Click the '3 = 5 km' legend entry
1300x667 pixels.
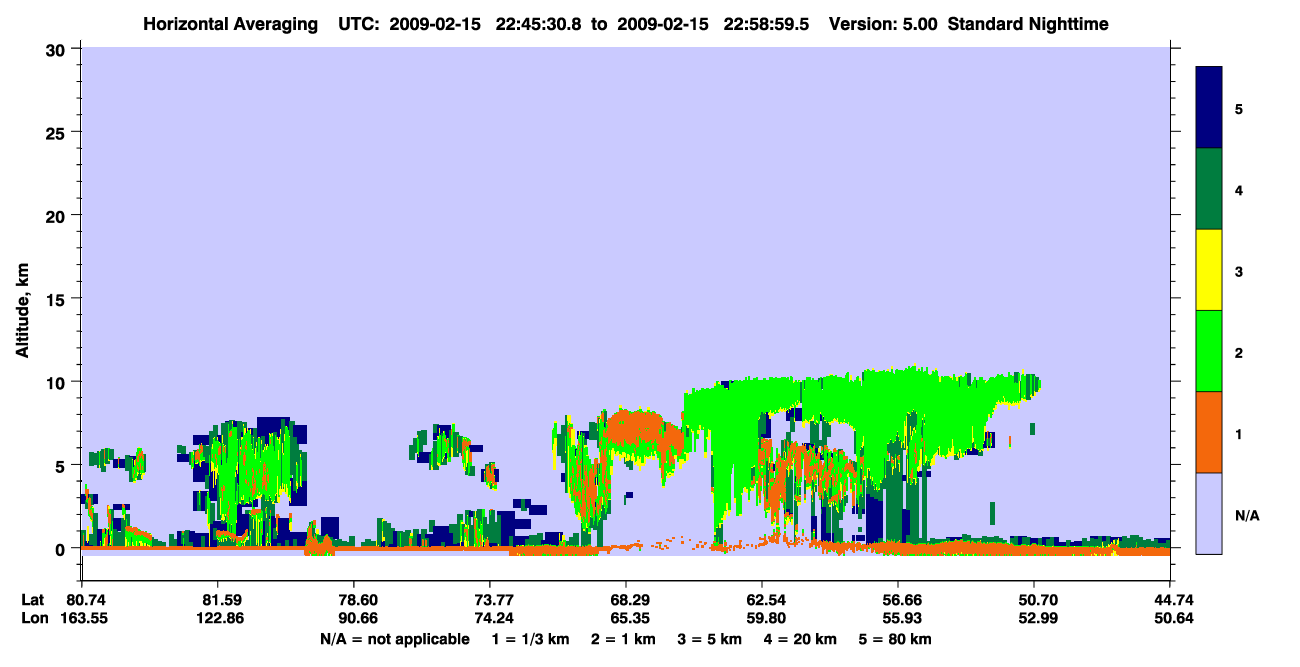coord(711,639)
